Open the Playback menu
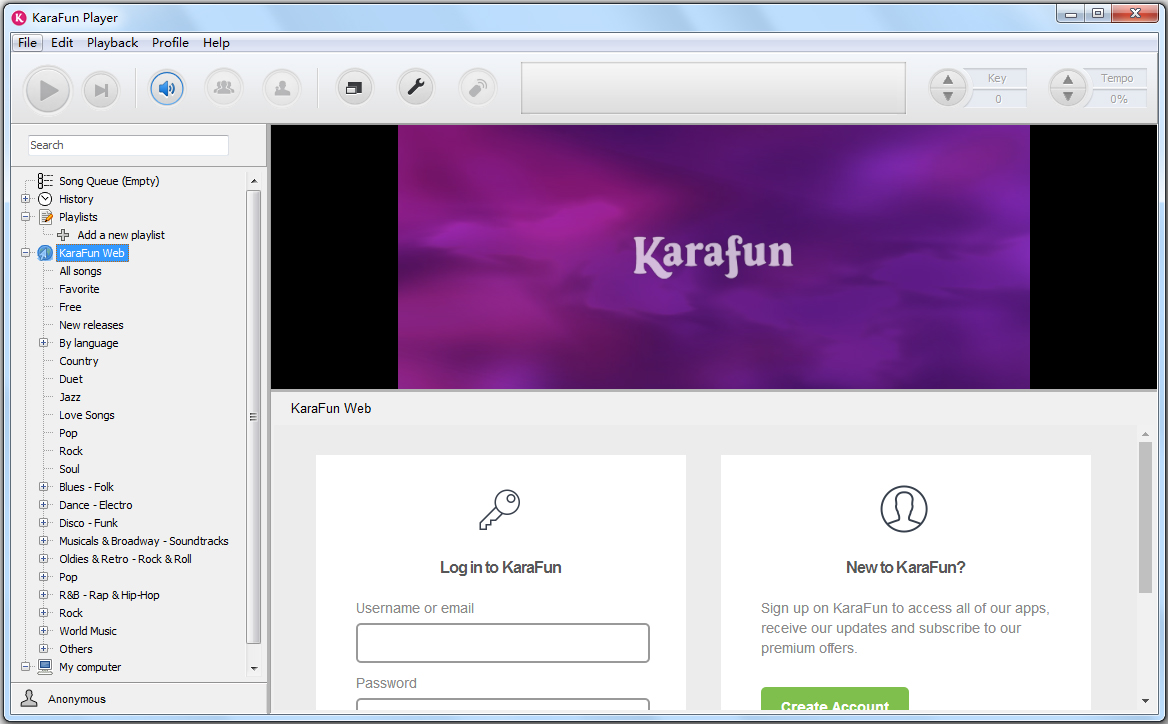The height and width of the screenshot is (724, 1168). tap(112, 42)
